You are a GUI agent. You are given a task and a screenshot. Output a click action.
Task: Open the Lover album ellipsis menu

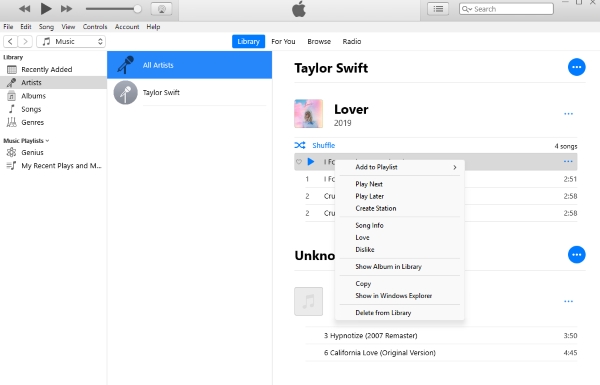click(x=568, y=114)
